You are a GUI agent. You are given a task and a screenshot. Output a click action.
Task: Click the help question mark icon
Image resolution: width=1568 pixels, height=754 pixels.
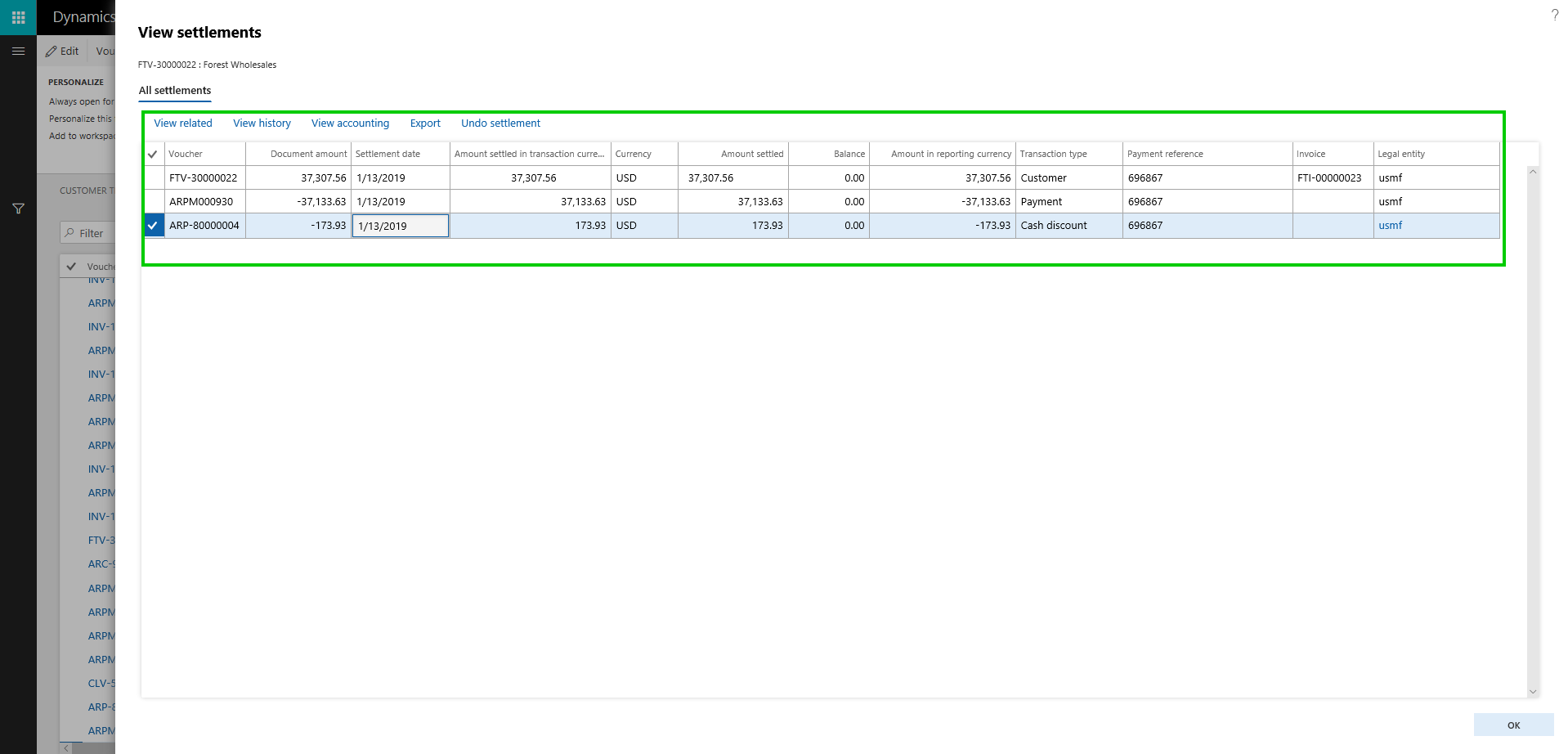(x=1554, y=15)
